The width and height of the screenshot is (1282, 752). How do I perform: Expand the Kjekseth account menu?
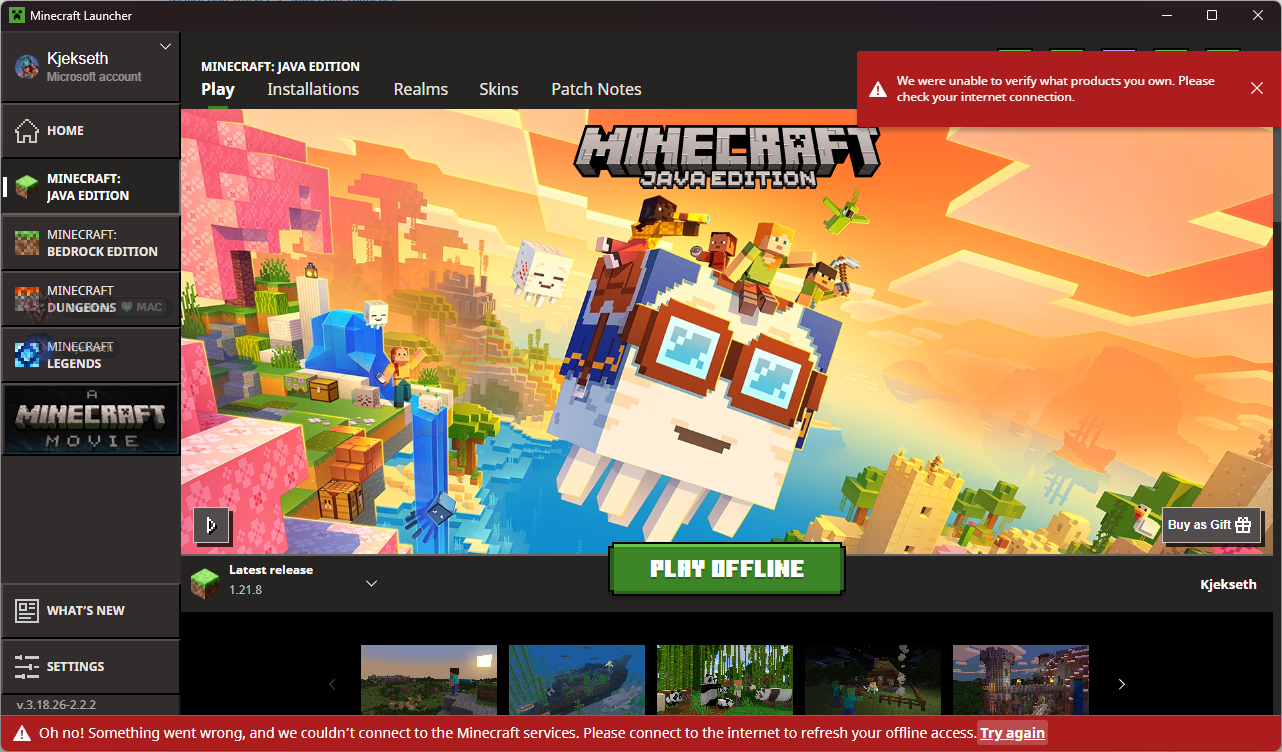click(x=166, y=47)
